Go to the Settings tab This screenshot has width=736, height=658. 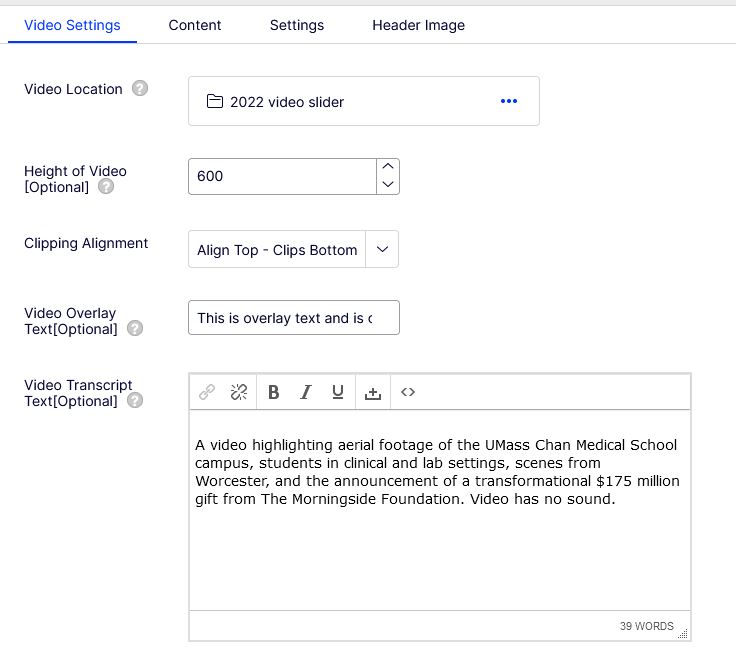pyautogui.click(x=297, y=25)
